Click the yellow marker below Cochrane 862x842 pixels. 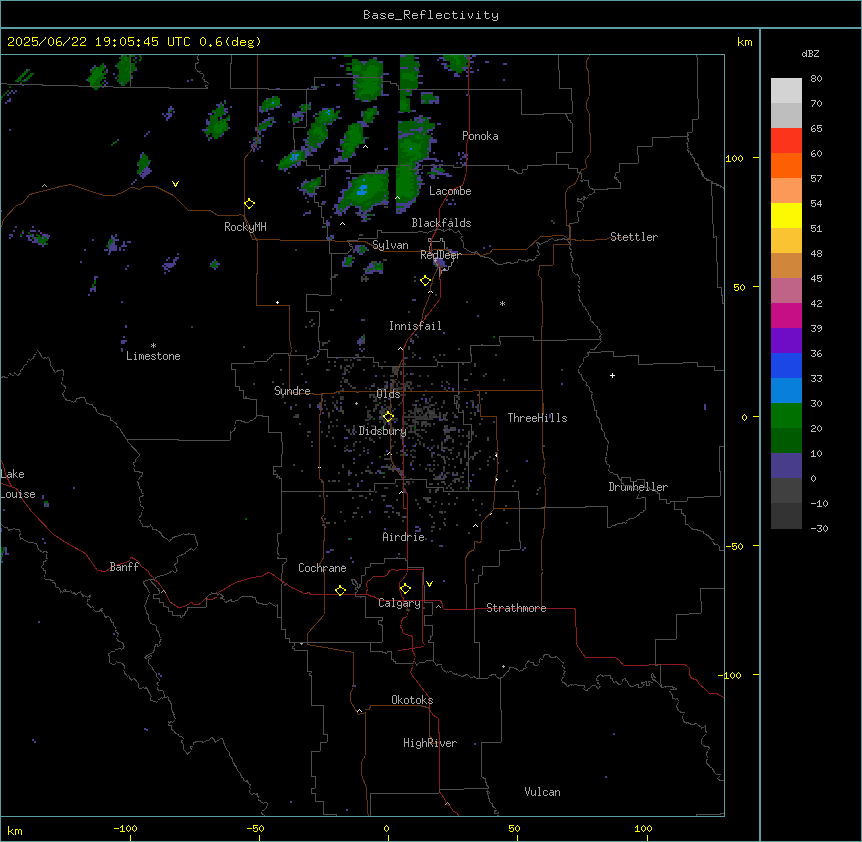pos(340,590)
